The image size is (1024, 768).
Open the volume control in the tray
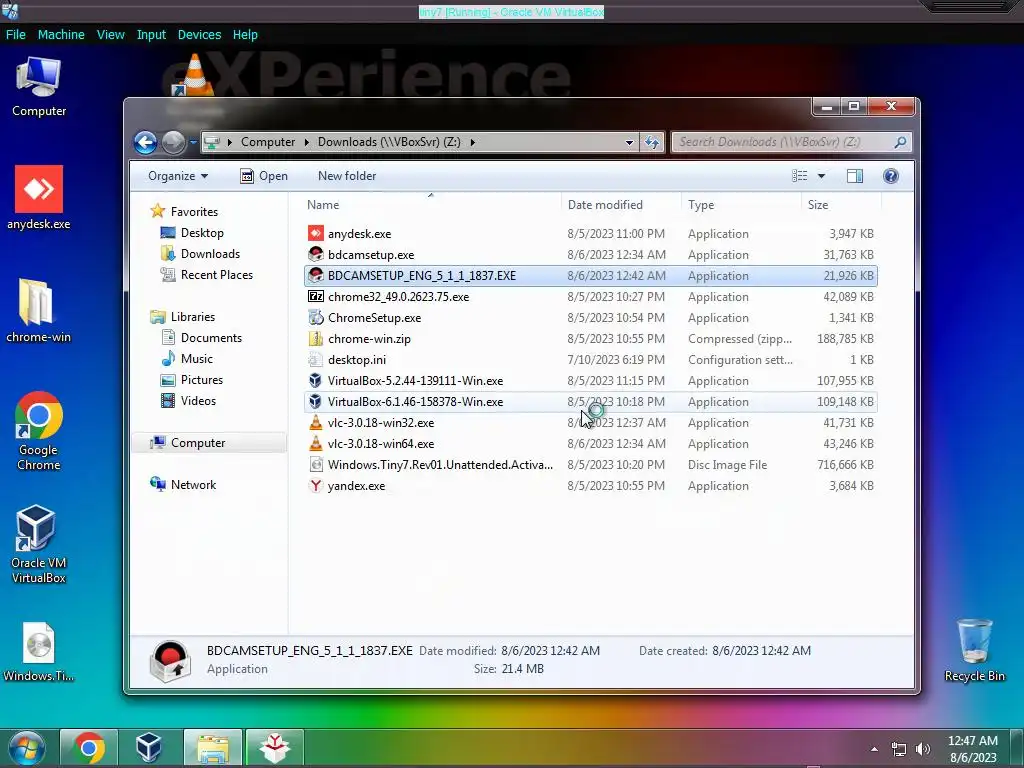point(923,749)
